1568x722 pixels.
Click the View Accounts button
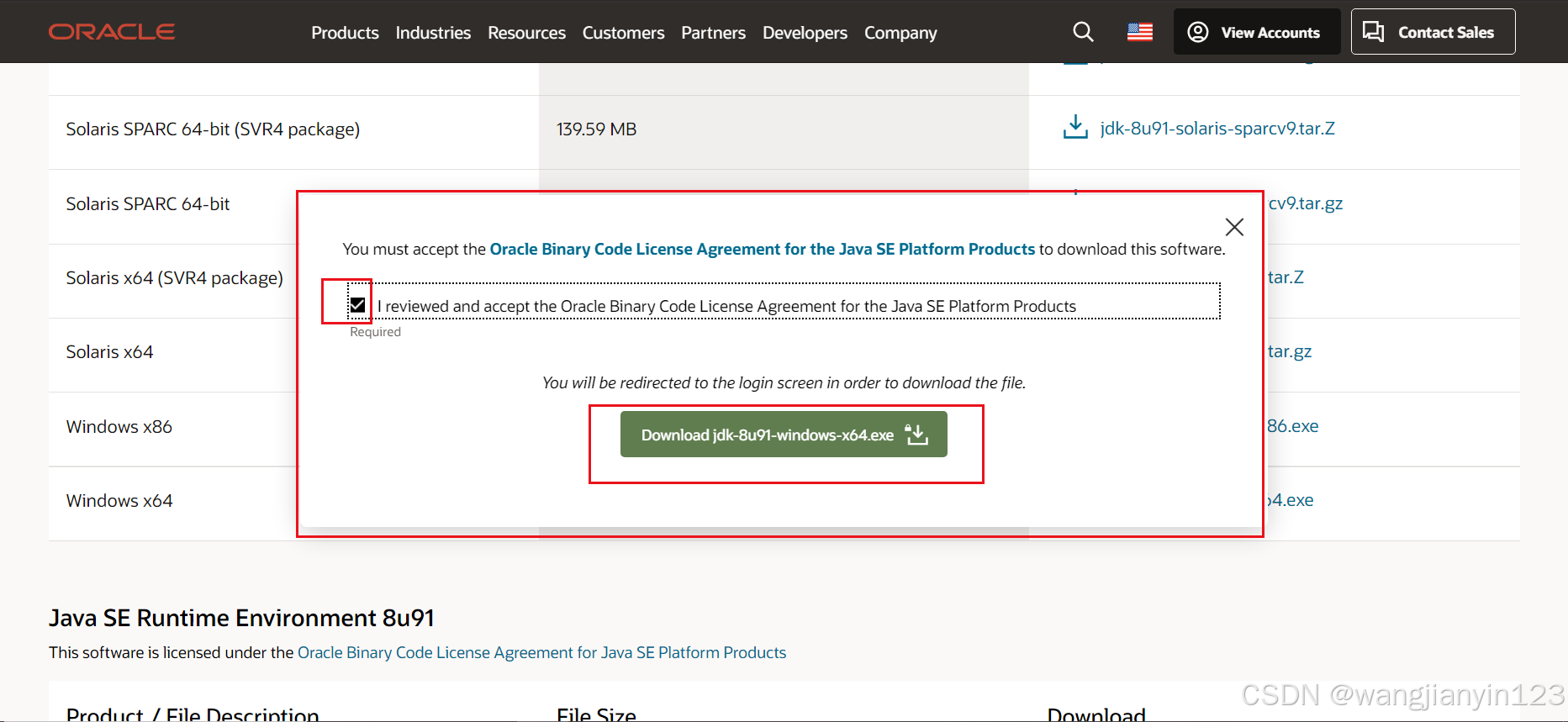1257,32
